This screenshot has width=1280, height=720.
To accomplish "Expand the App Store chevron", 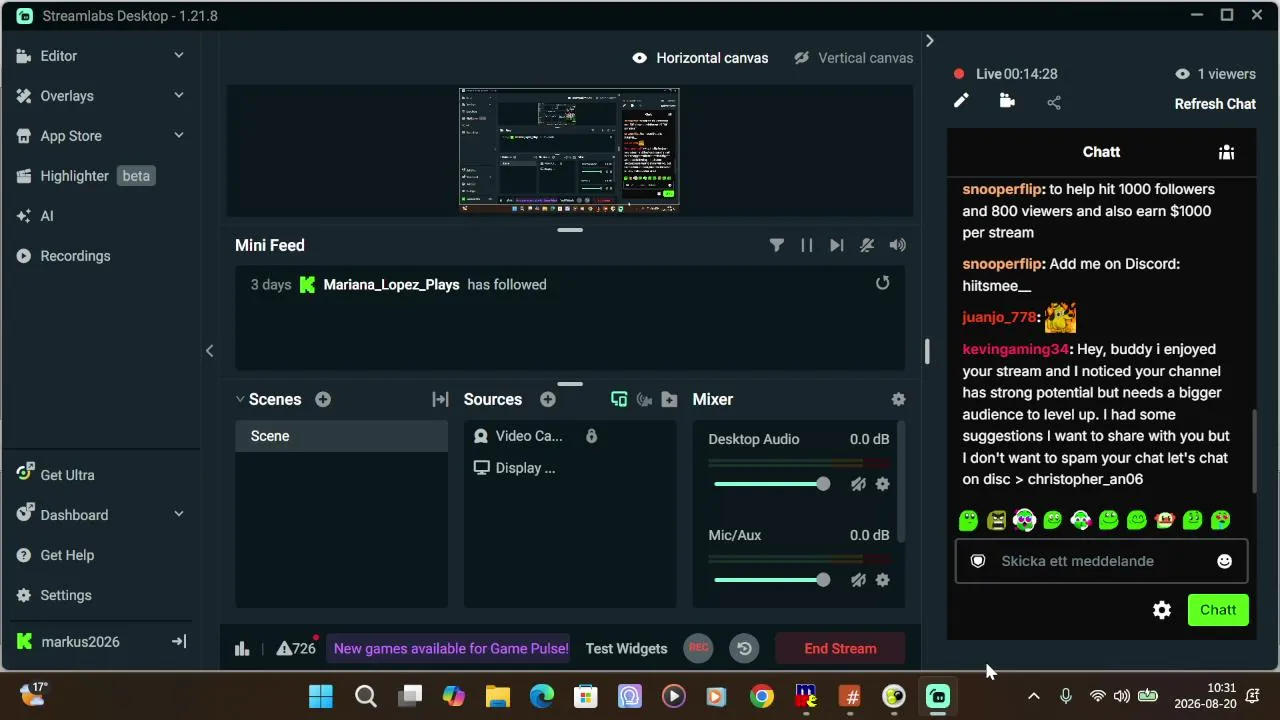I will pos(179,136).
